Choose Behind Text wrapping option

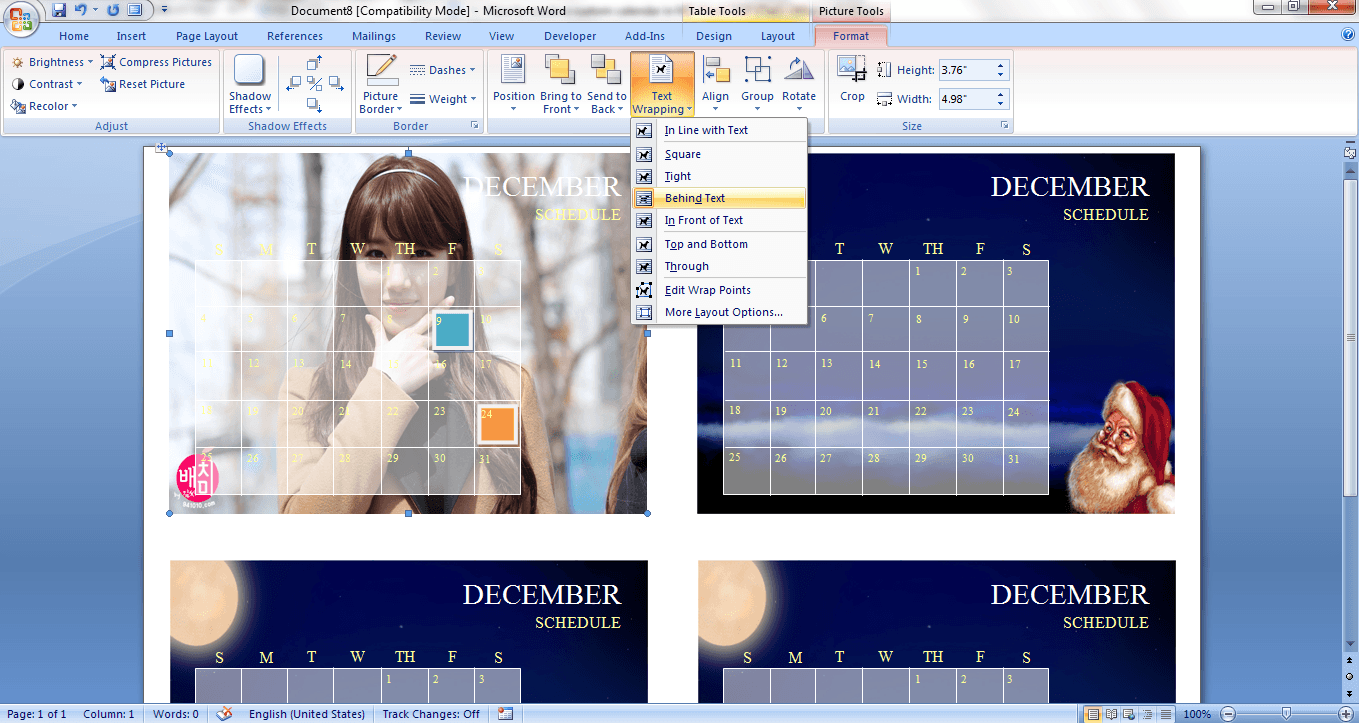click(695, 198)
